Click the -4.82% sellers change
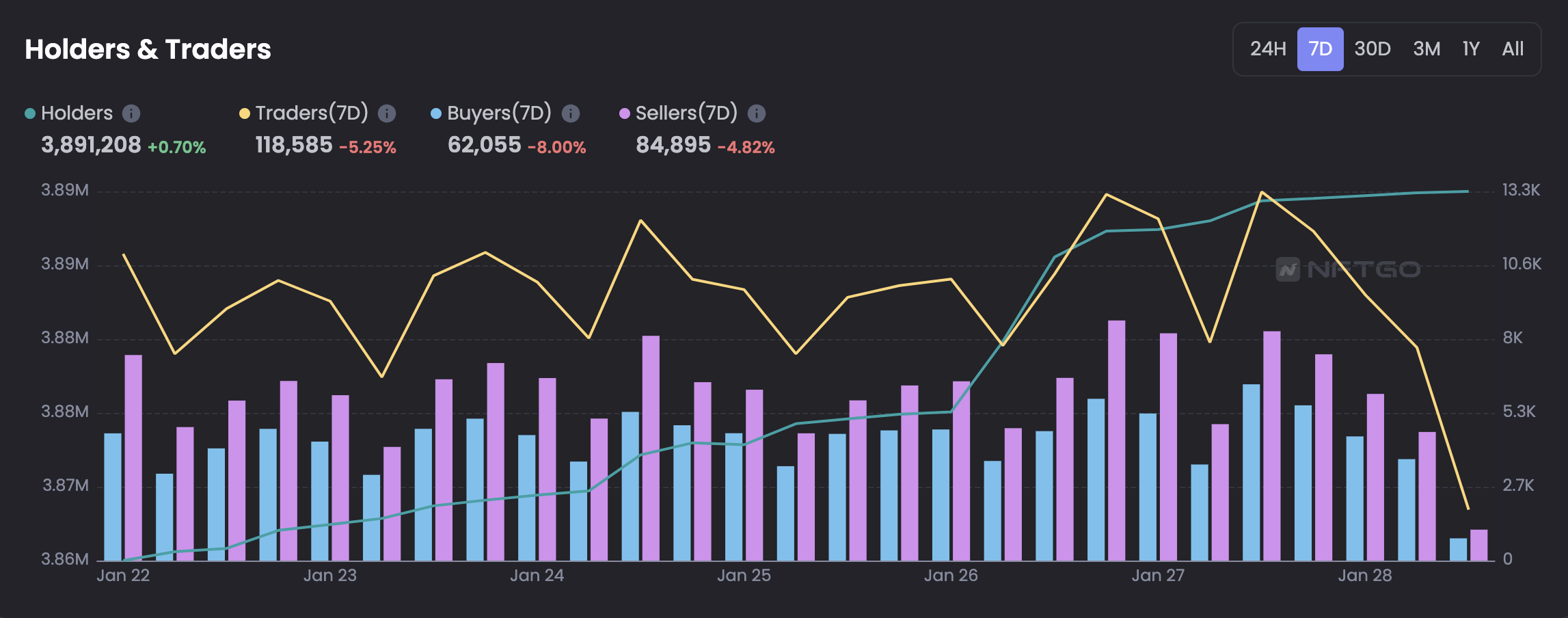 pyautogui.click(x=746, y=147)
